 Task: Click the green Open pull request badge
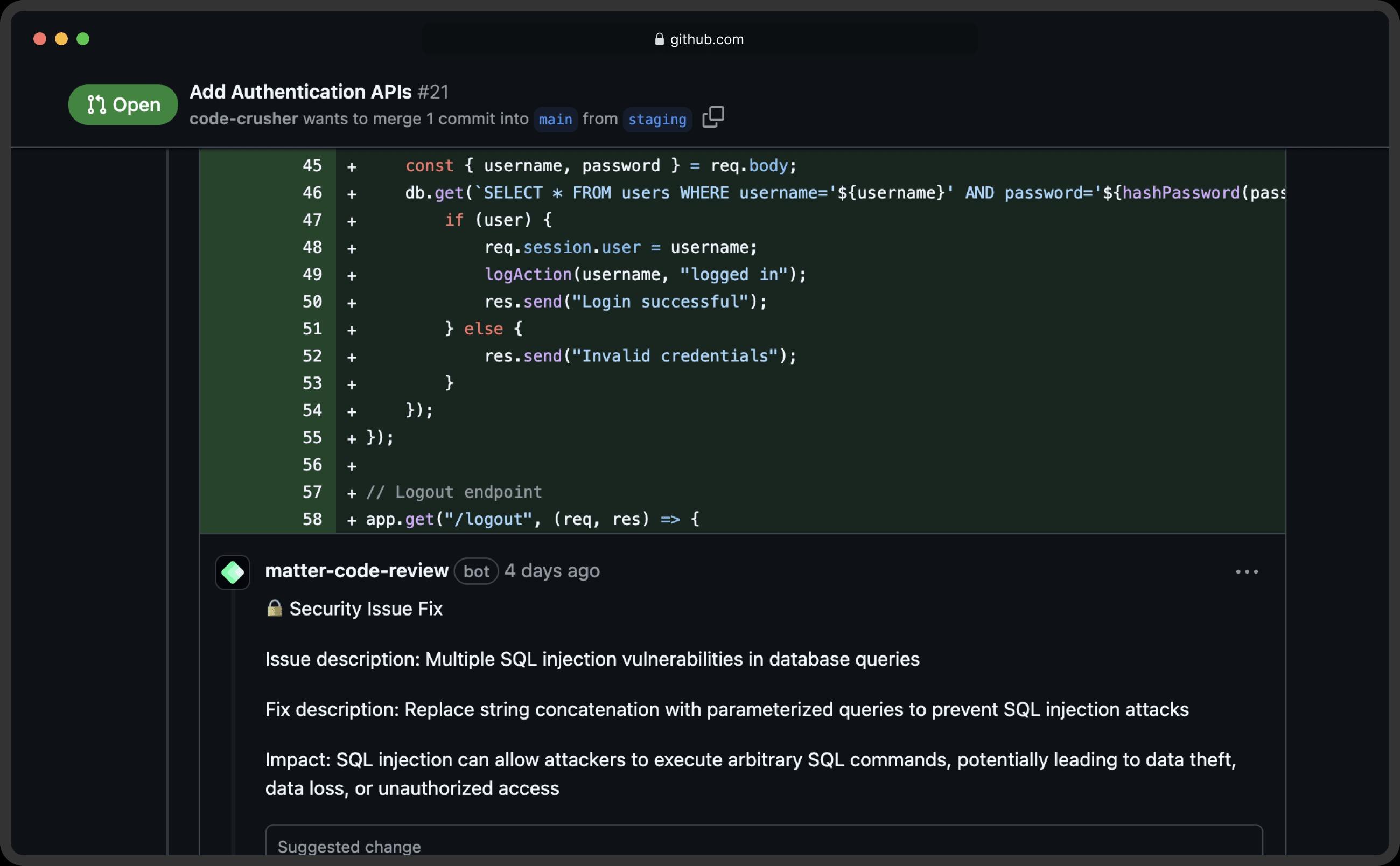point(123,104)
